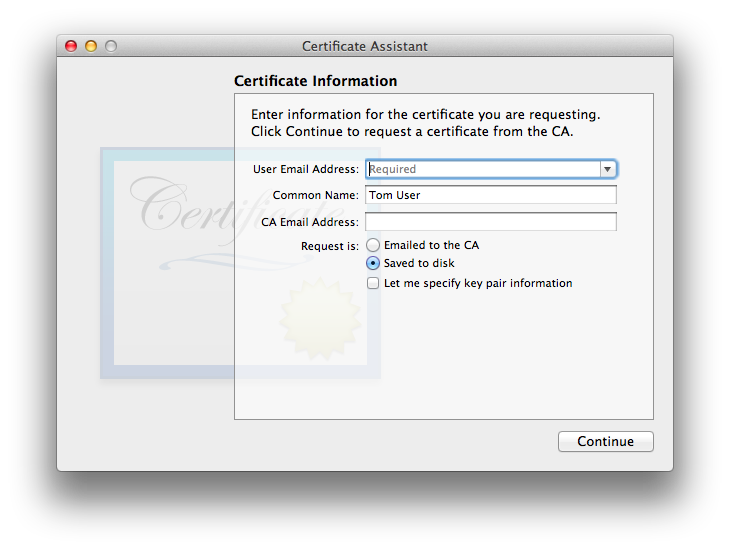This screenshot has height=550, width=730.
Task: Click the CA Email Address field
Action: tap(491, 222)
